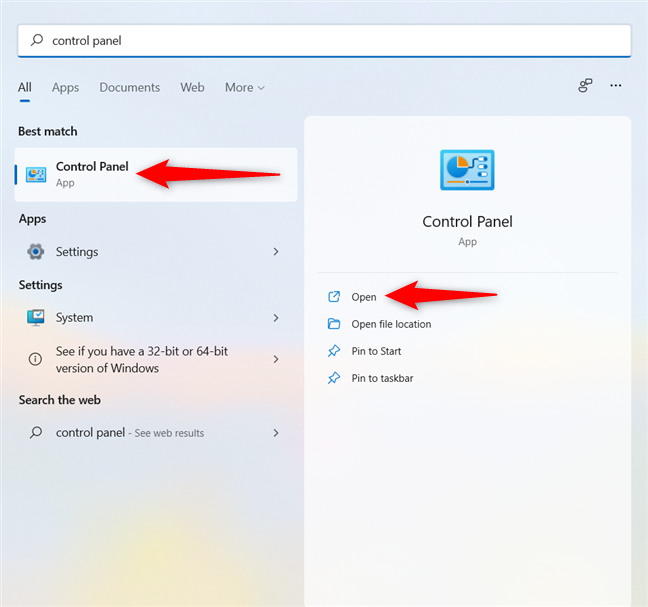This screenshot has height=607, width=648.
Task: Open the Settings app result
Action: pos(156,252)
